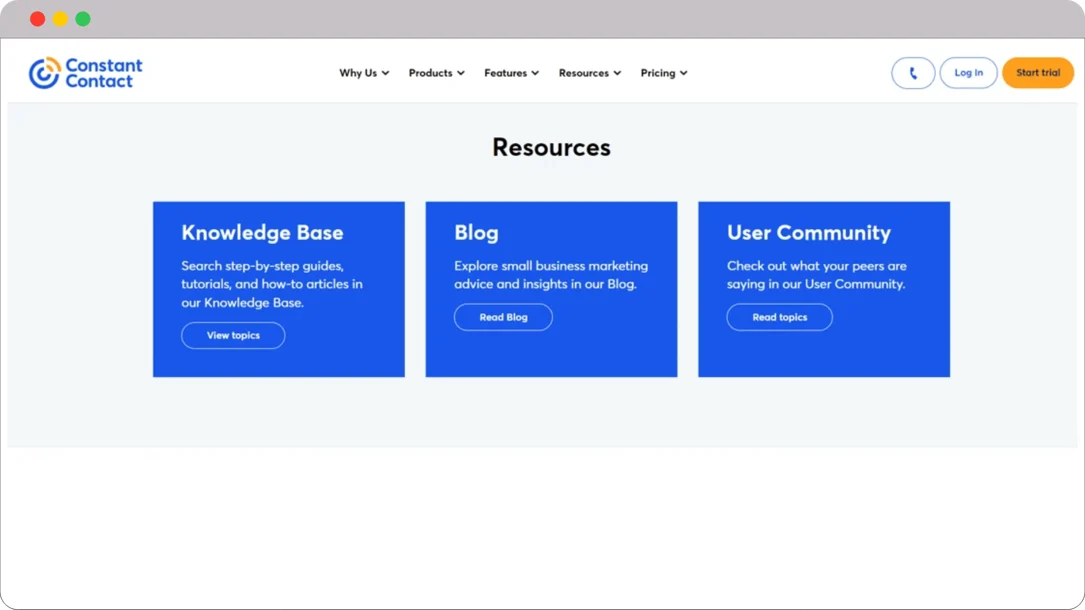The width and height of the screenshot is (1085, 610).
Task: Click the Blog card title
Action: (476, 233)
